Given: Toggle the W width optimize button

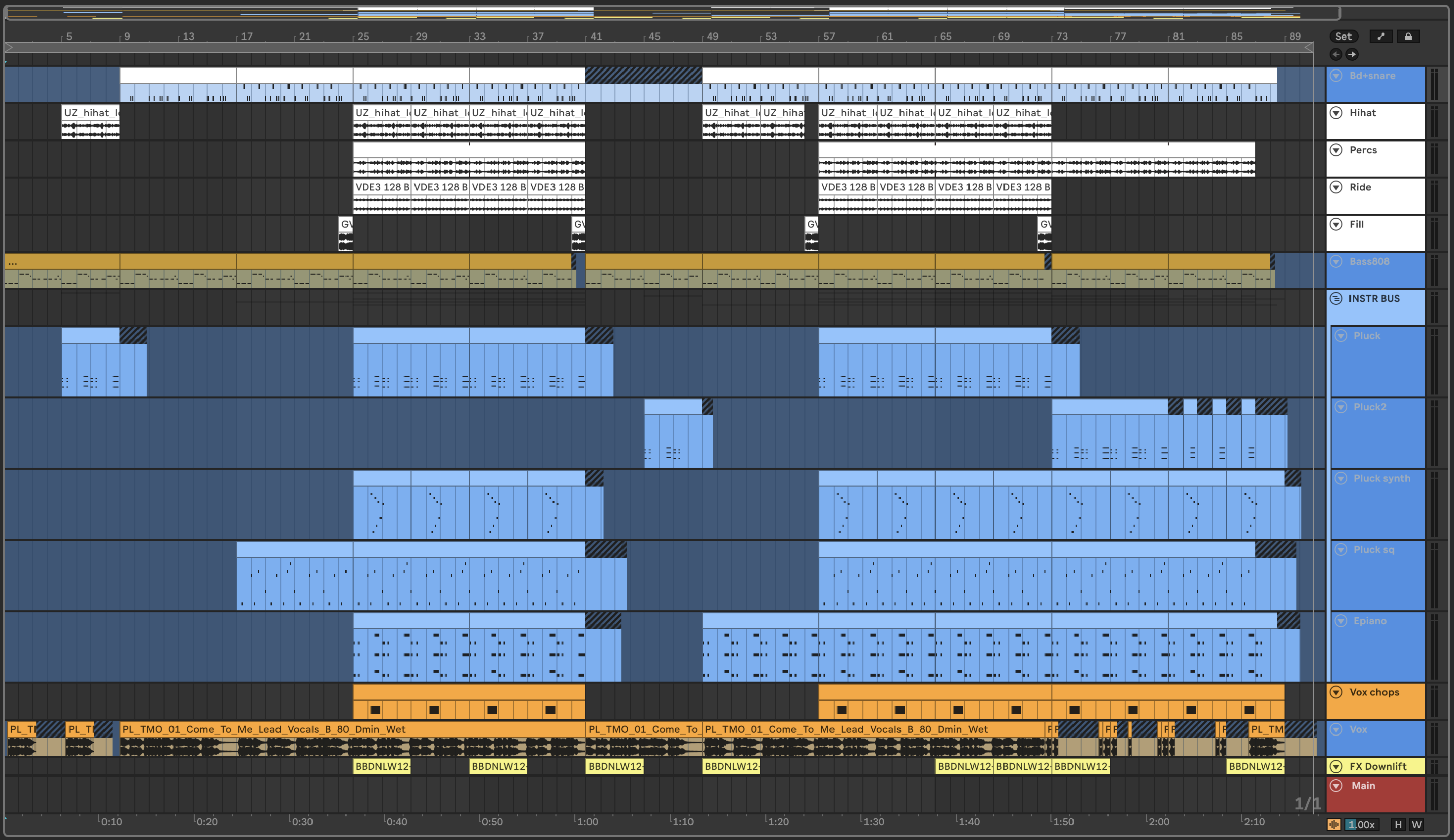Looking at the screenshot, I should 1416,824.
